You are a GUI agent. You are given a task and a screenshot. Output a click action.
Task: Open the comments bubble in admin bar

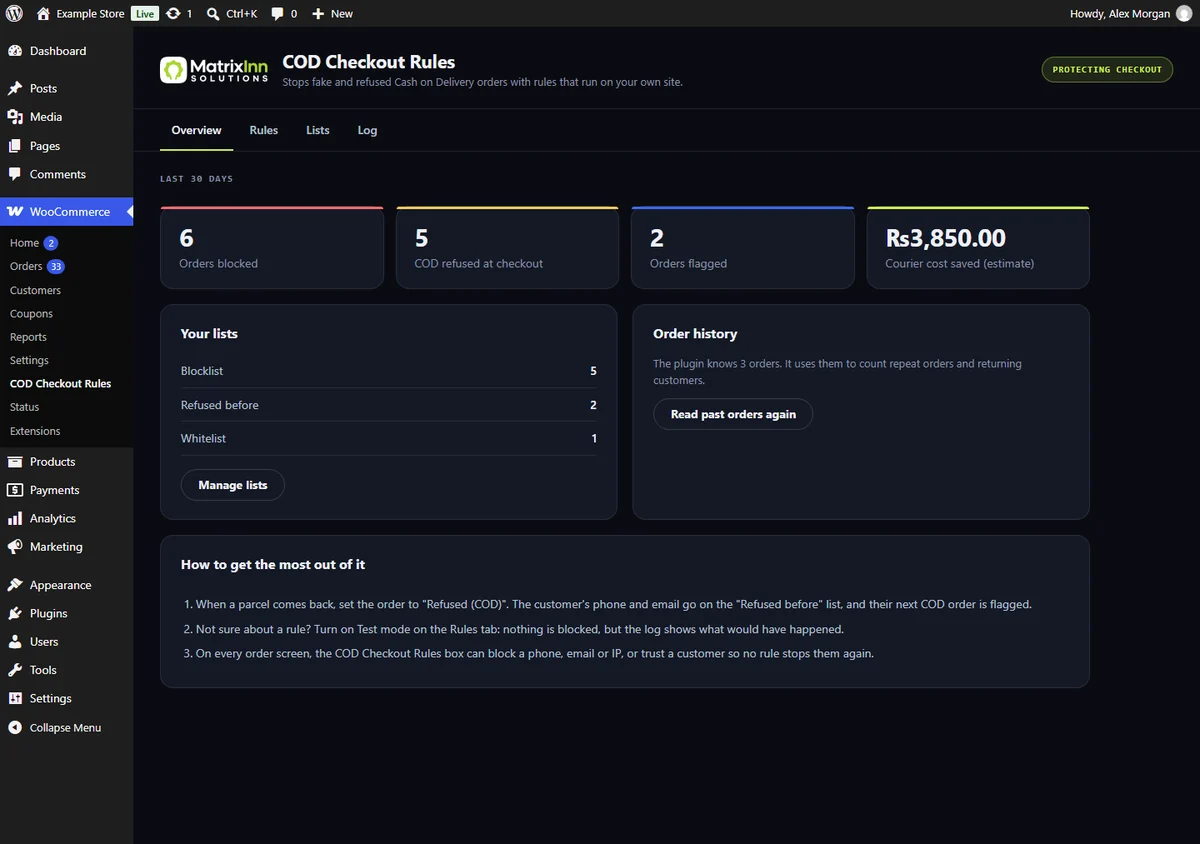coord(278,14)
